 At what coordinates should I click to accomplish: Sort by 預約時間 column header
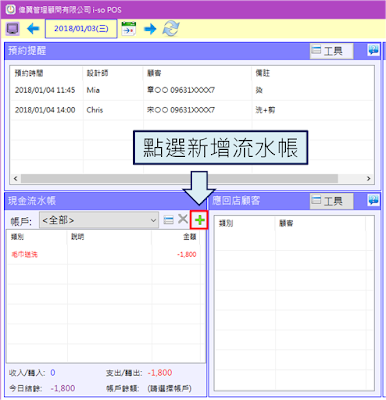click(x=29, y=73)
